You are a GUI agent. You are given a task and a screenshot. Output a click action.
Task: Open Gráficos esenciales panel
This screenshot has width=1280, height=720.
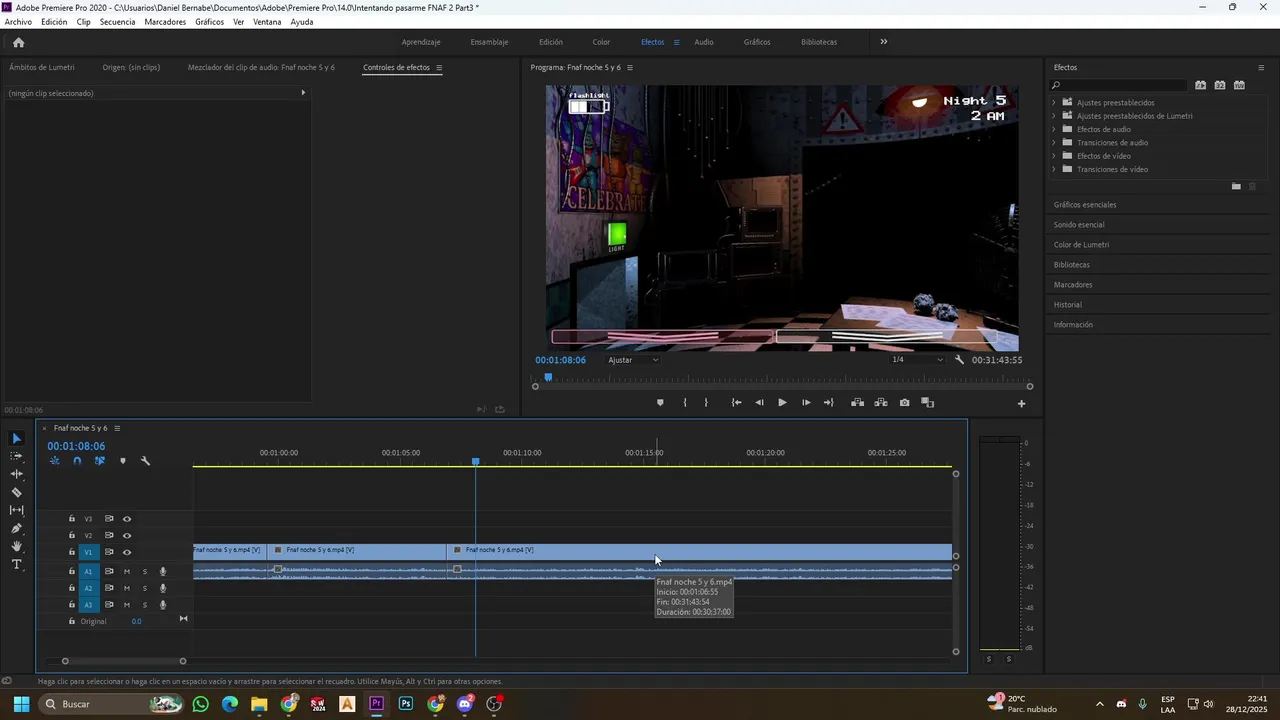(1085, 205)
